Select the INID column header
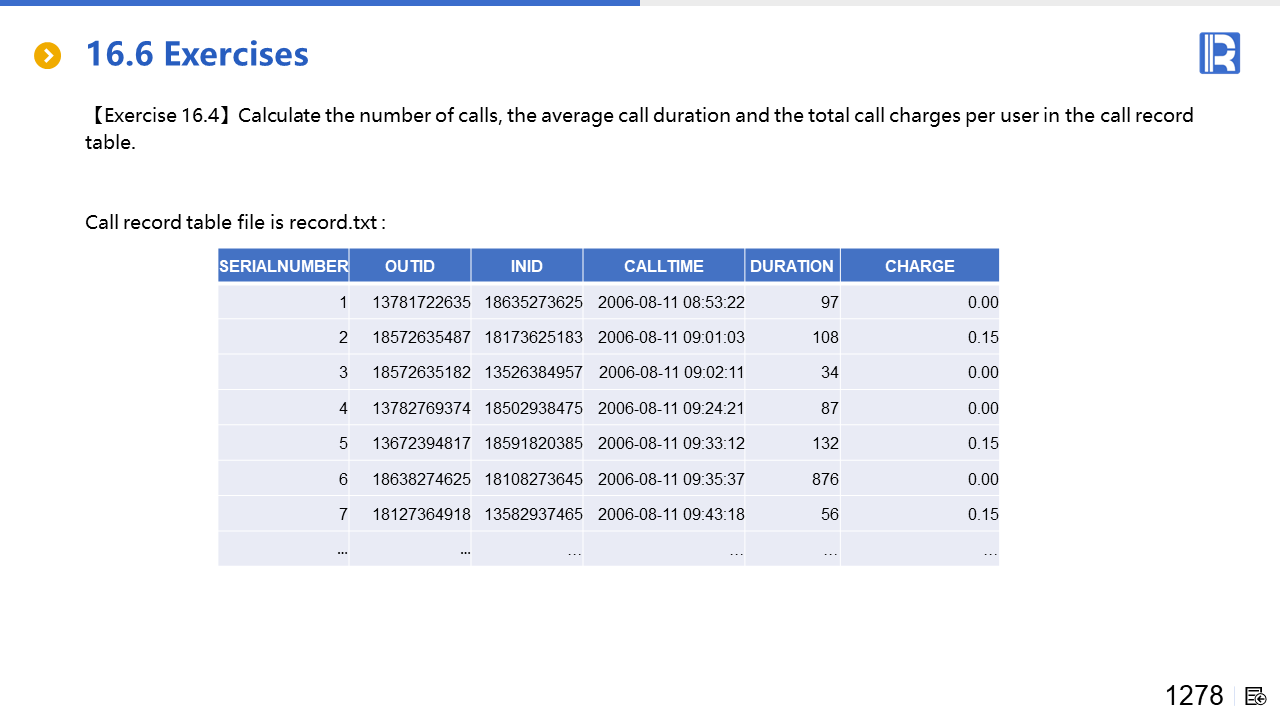 [x=527, y=266]
